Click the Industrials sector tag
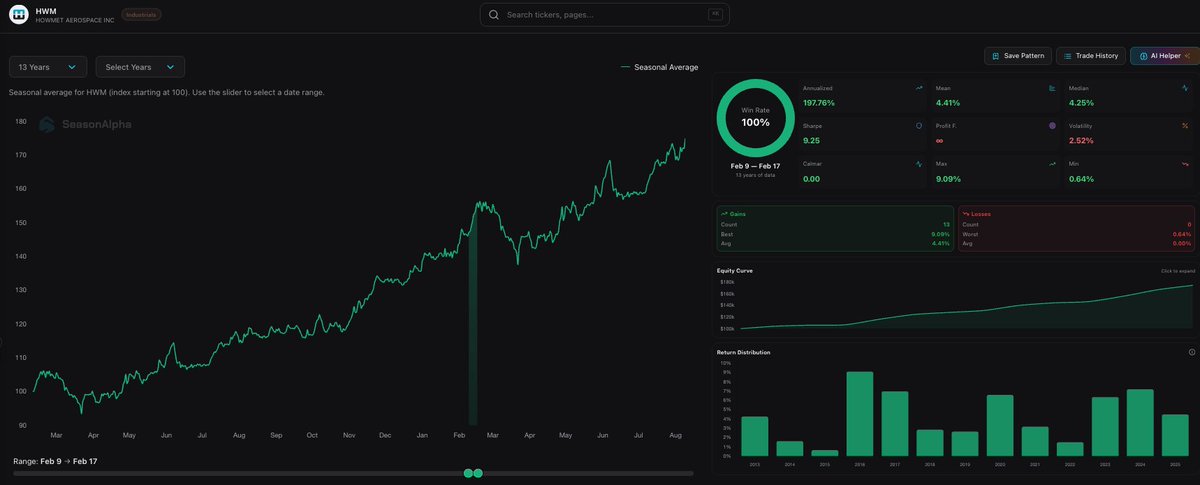This screenshot has height=485, width=1200. [141, 15]
